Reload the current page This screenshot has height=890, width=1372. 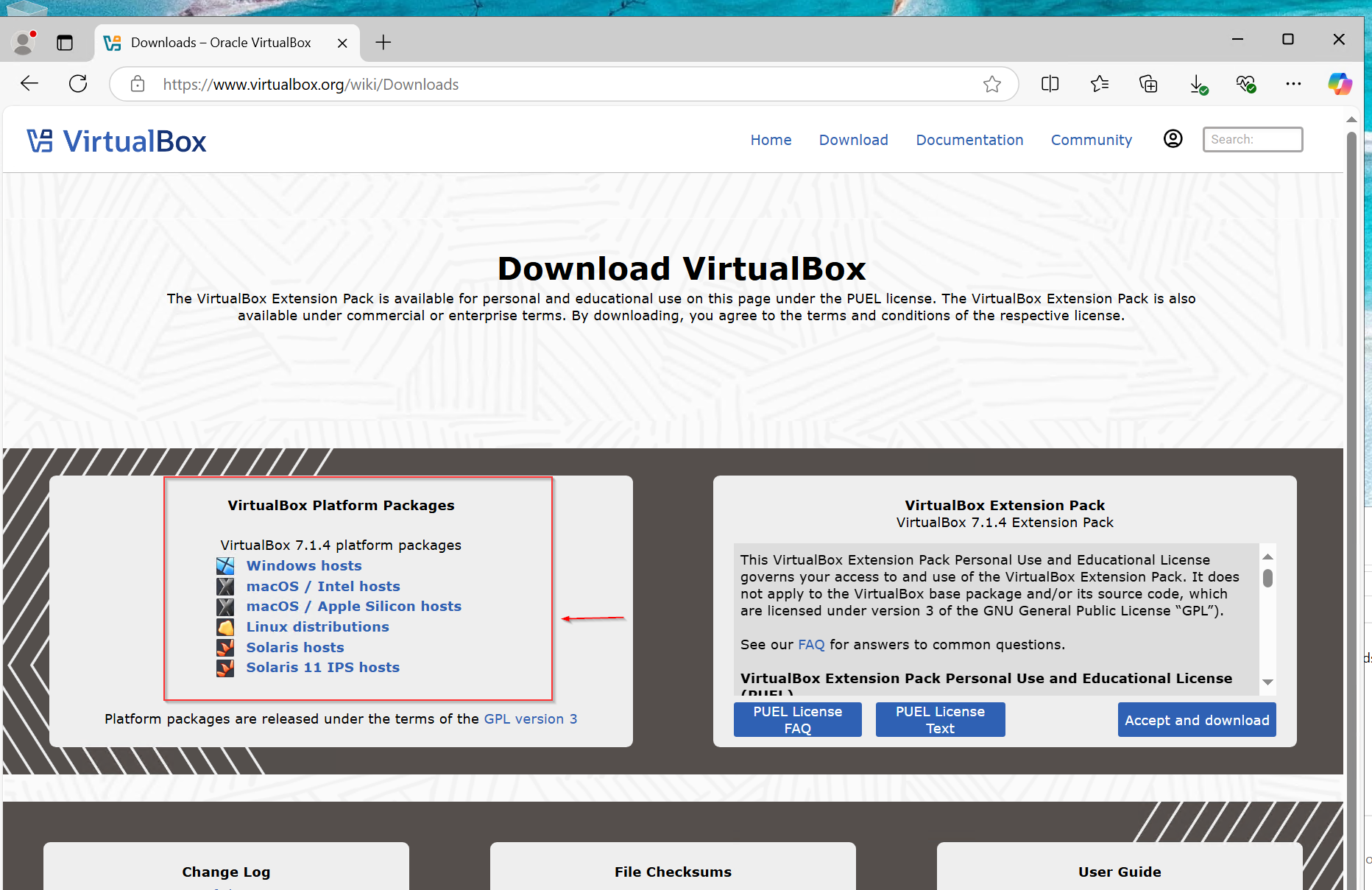tap(78, 84)
